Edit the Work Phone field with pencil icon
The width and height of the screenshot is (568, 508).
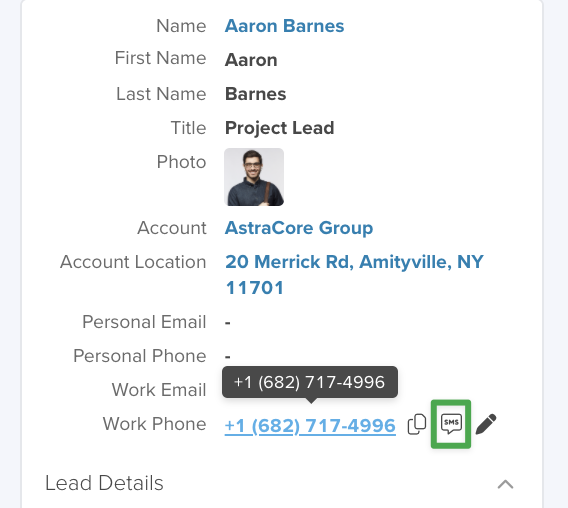coord(486,424)
